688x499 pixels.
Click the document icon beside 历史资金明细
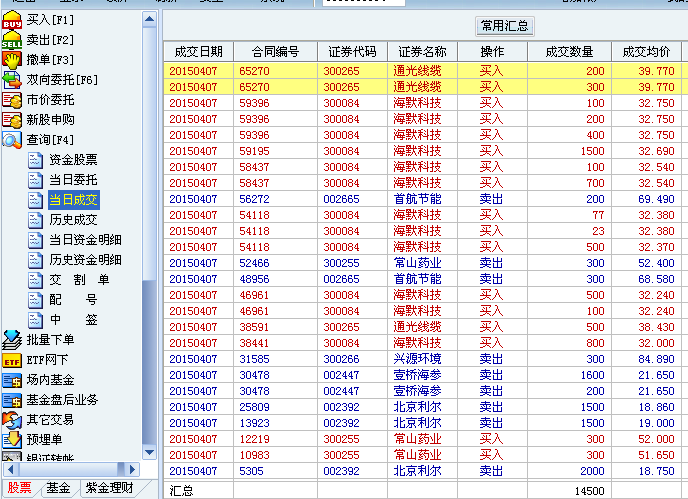pos(35,260)
